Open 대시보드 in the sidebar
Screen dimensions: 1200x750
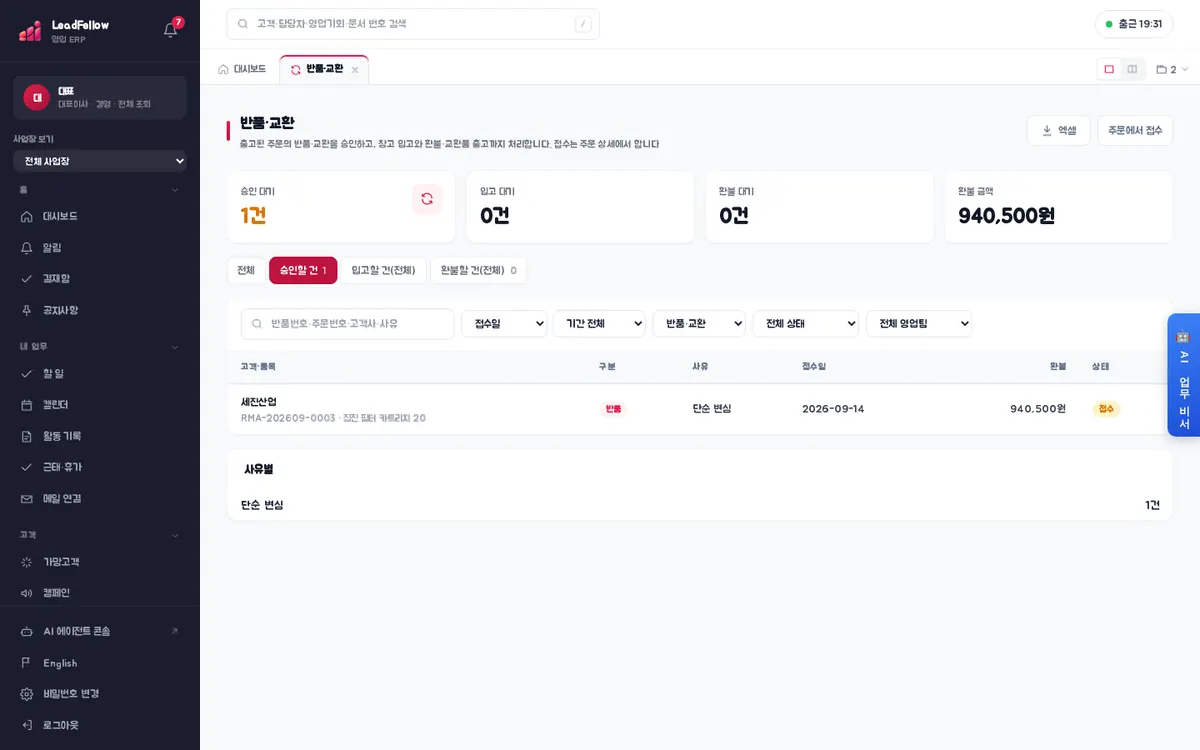100,216
